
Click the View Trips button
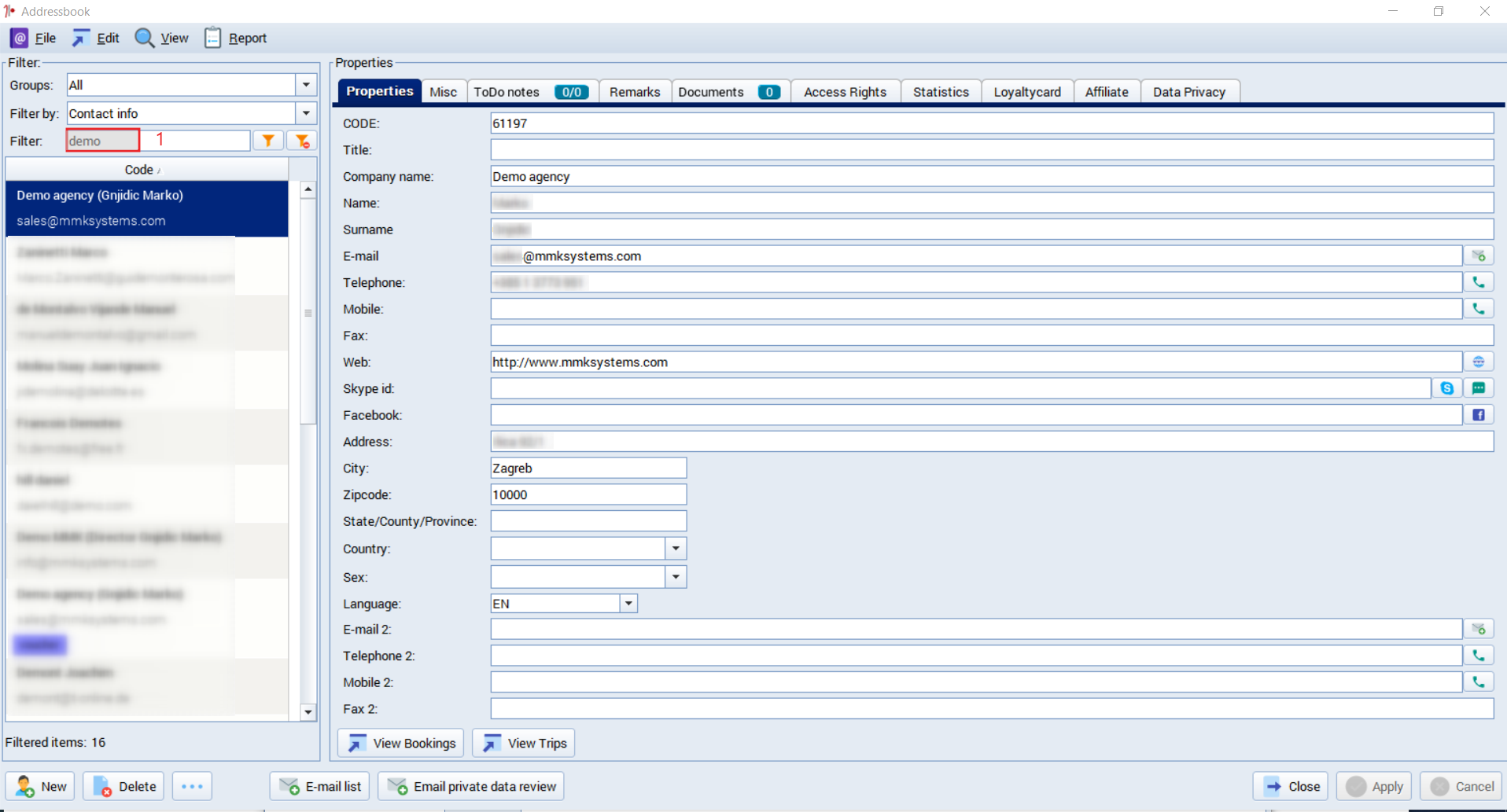524,743
